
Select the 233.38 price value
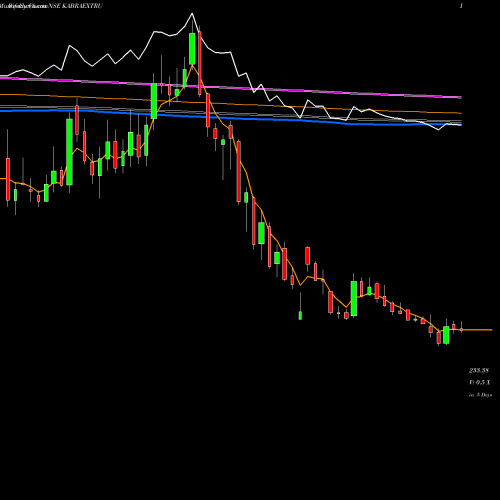(479, 371)
